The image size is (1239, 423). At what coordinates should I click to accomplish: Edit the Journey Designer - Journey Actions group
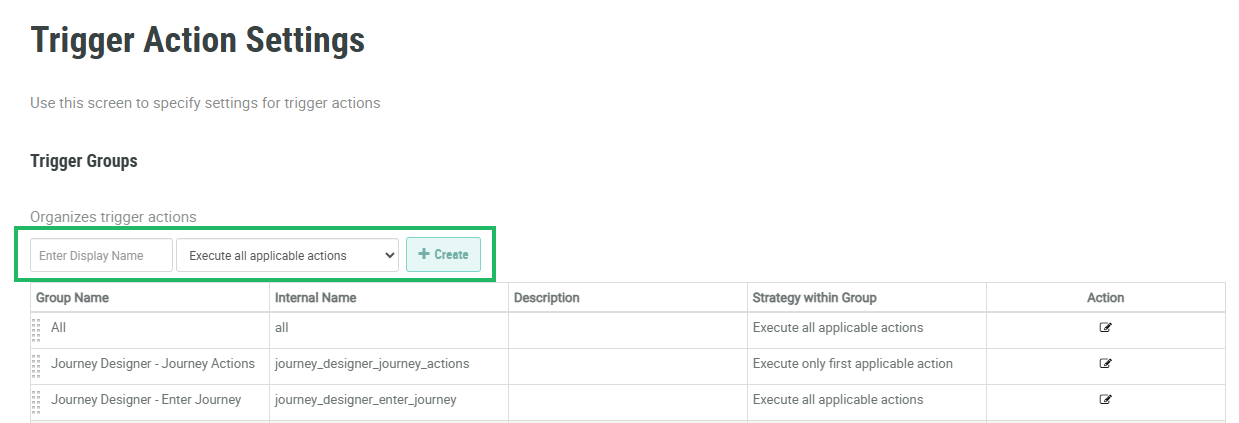coord(1105,364)
